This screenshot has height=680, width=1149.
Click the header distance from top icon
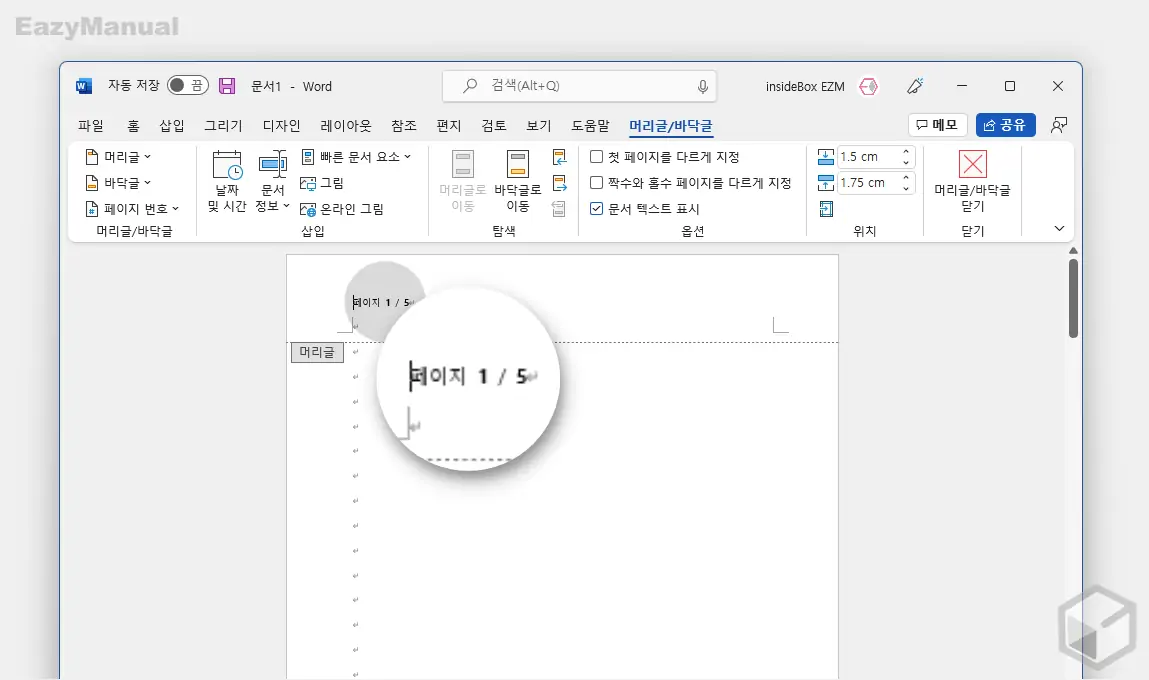pyautogui.click(x=826, y=157)
